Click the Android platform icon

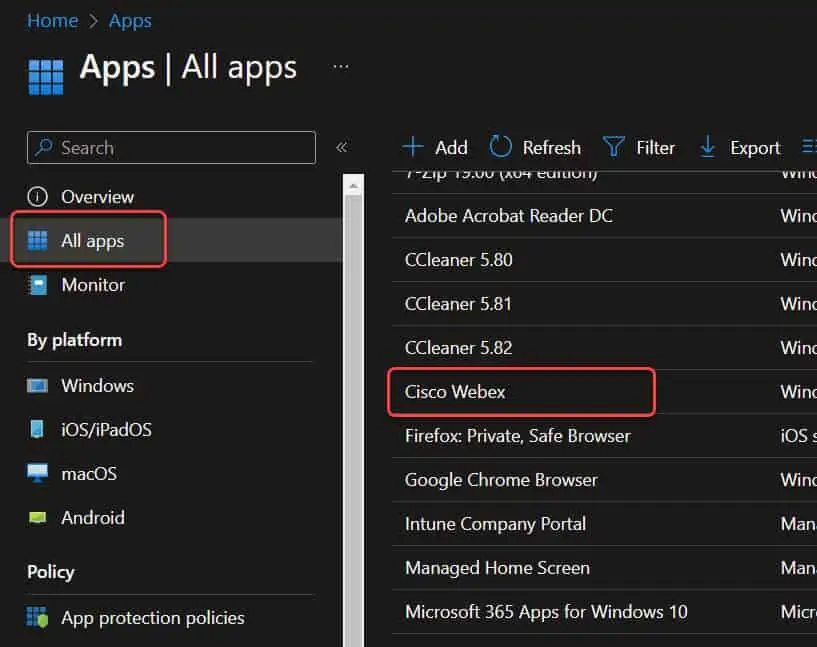(38, 517)
